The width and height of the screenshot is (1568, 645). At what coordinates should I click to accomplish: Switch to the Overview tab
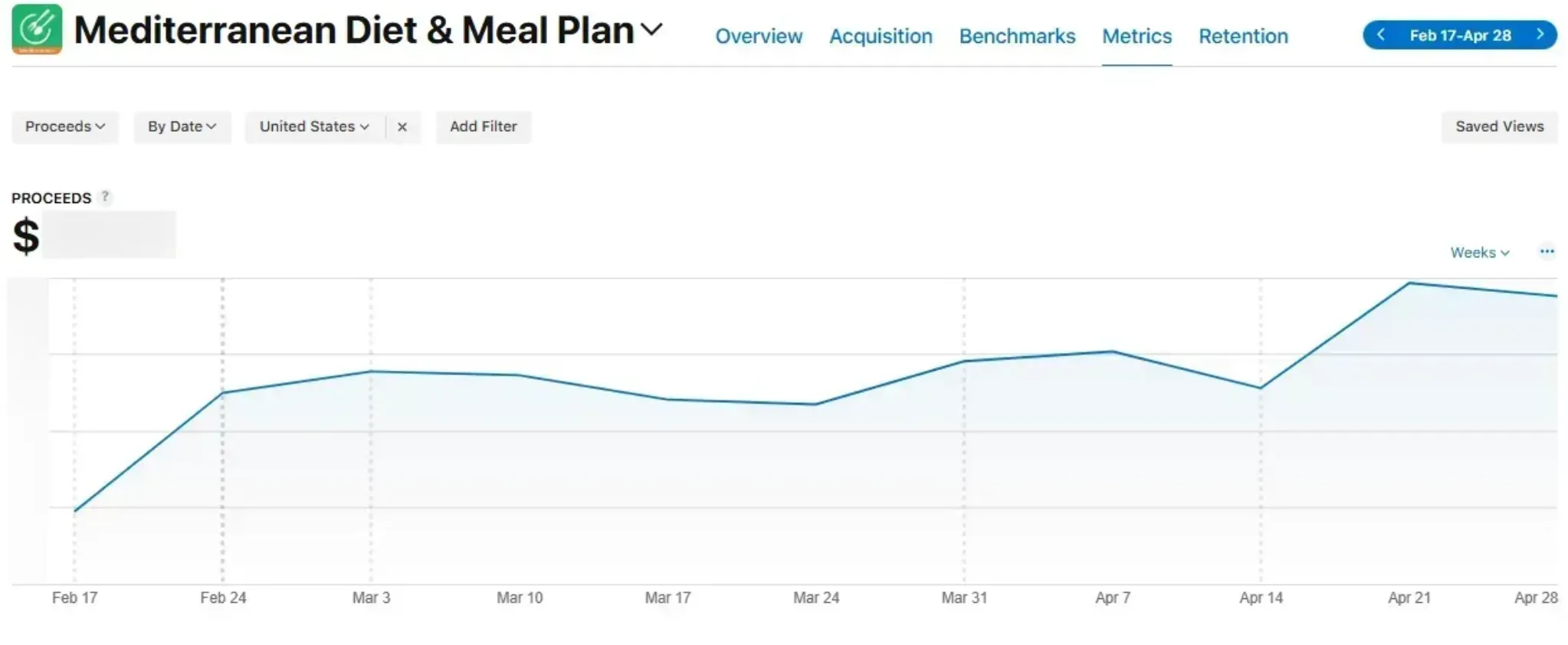[758, 36]
